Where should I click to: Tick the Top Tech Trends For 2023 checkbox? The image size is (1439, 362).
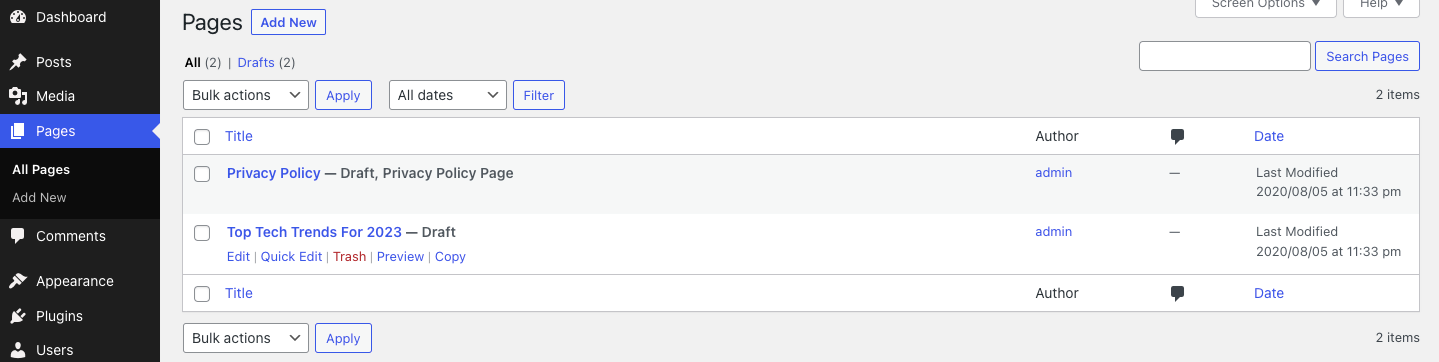(x=202, y=233)
